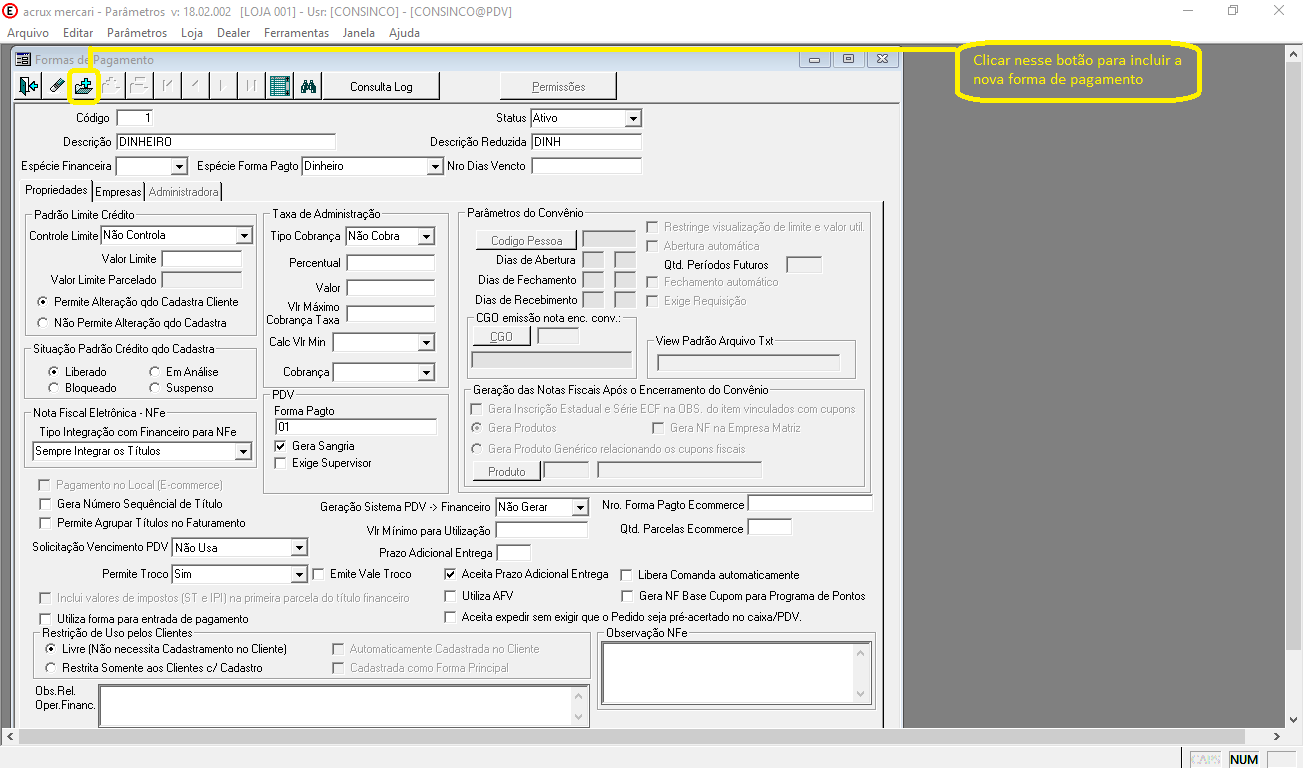Click the Consulta Log button
Screen dimensions: 1303x773
tap(381, 87)
